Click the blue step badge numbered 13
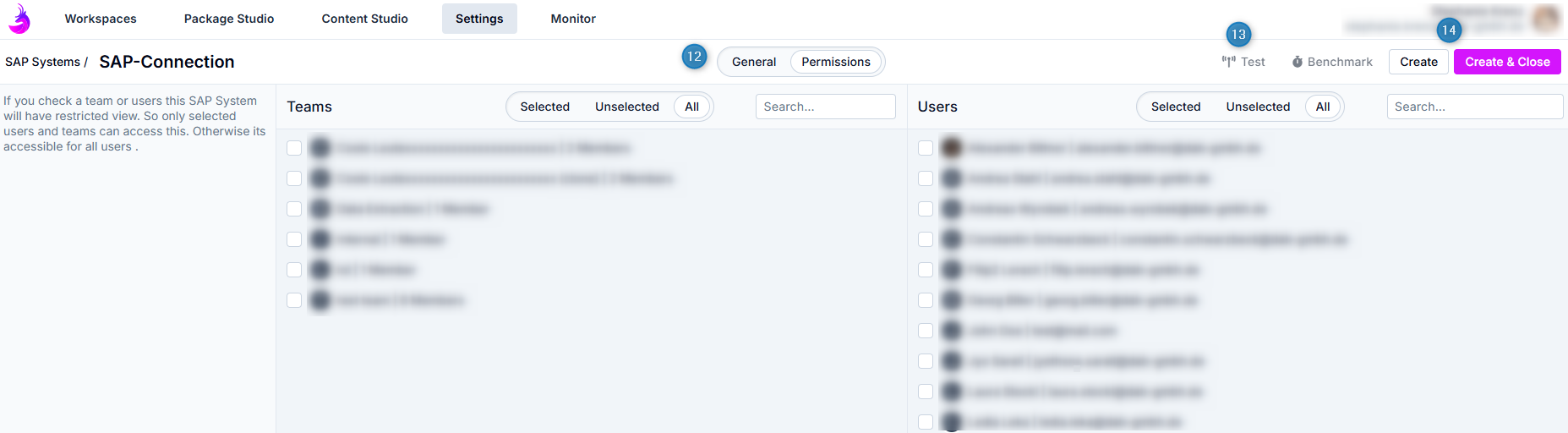Image resolution: width=1568 pixels, height=433 pixels. click(x=1238, y=35)
